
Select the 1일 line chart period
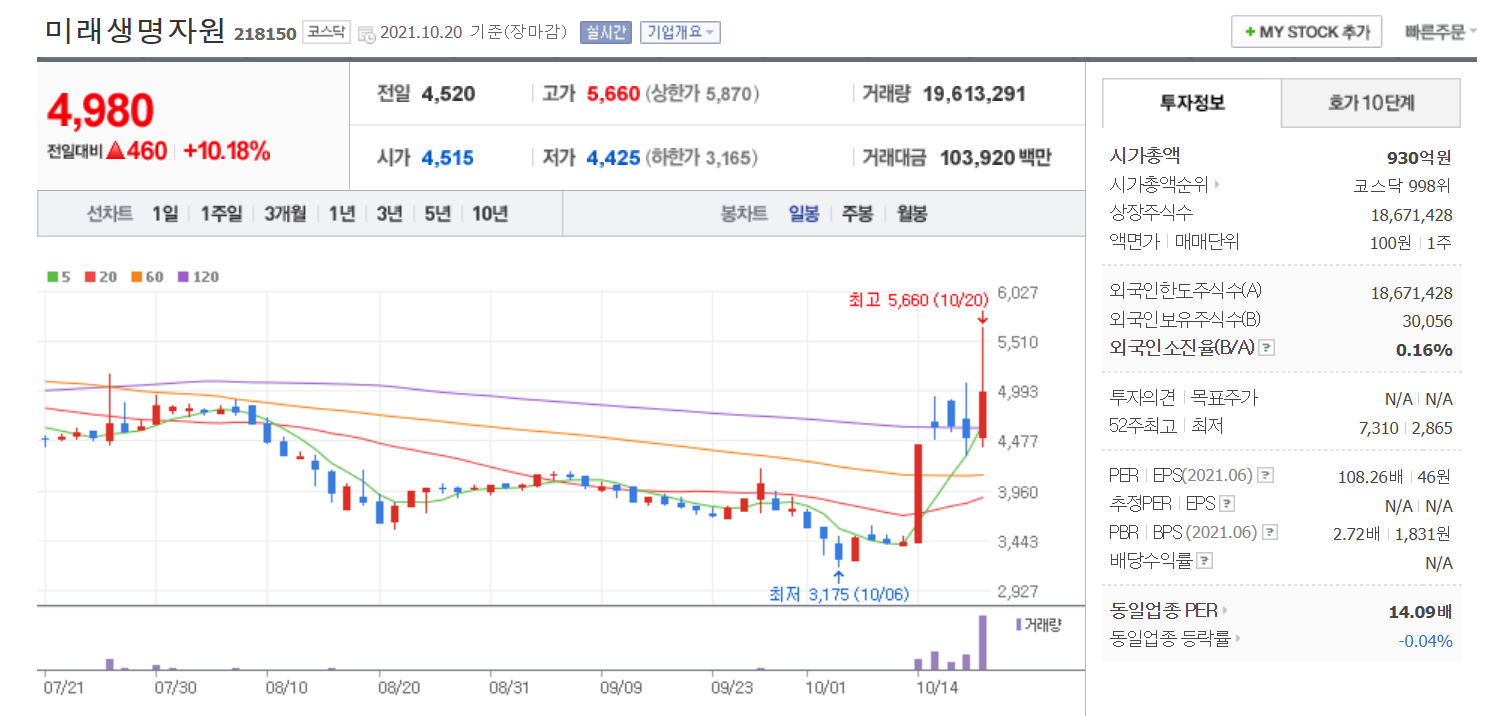(x=165, y=214)
